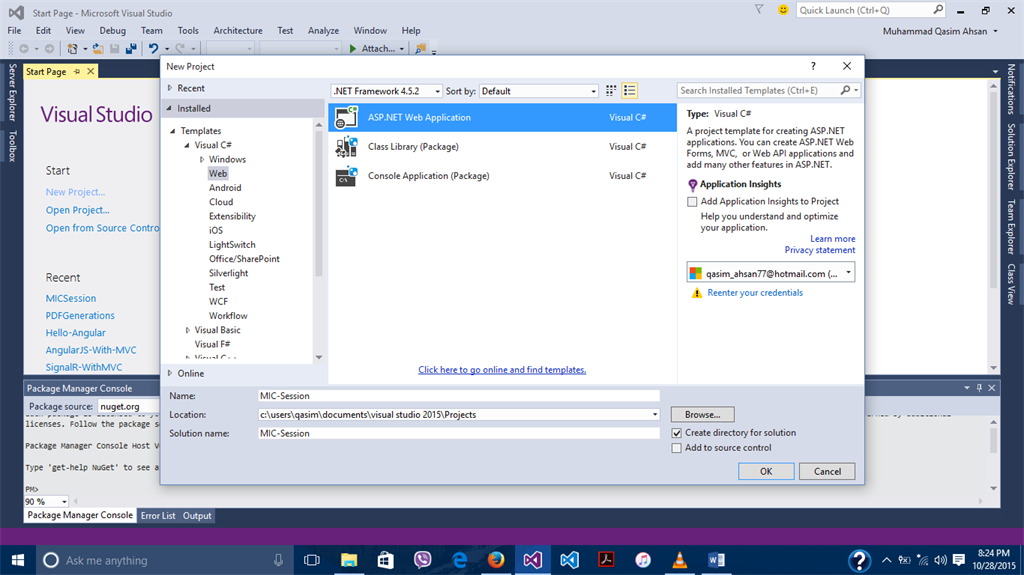Select Class Library (Package) template
The image size is (1024, 575).
(x=502, y=146)
